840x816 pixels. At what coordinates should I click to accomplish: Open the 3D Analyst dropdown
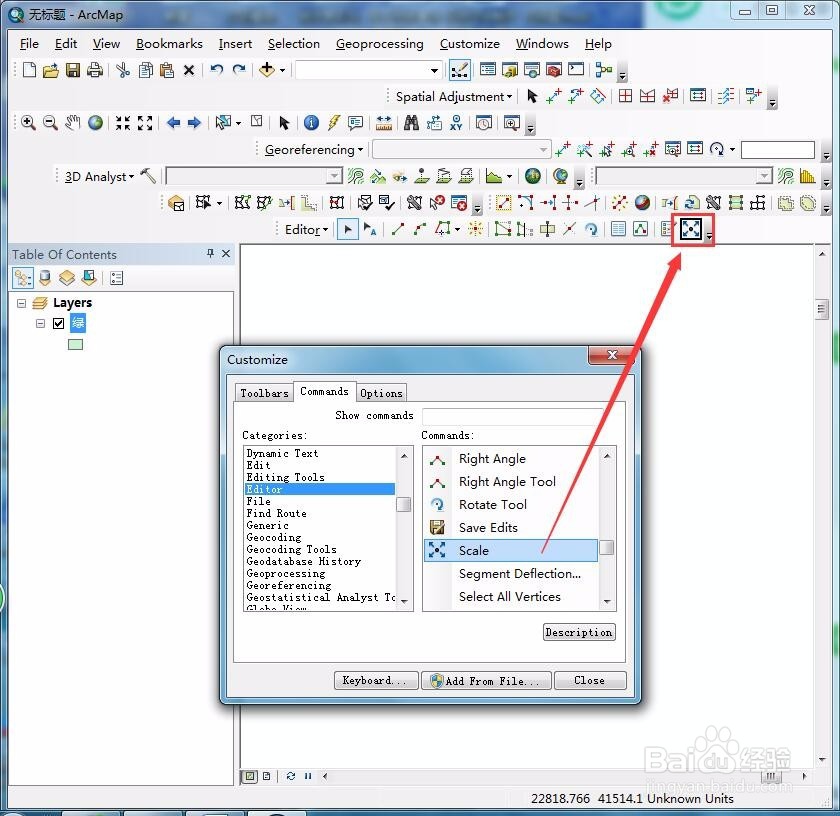99,176
